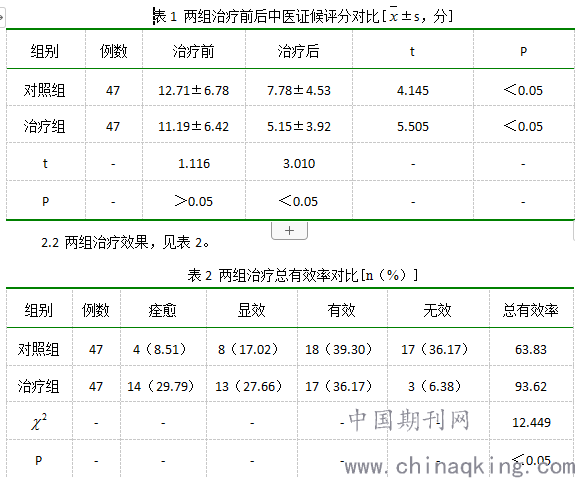Select cell with value 7.78±4.53
The height and width of the screenshot is (478, 575).
pos(299,90)
